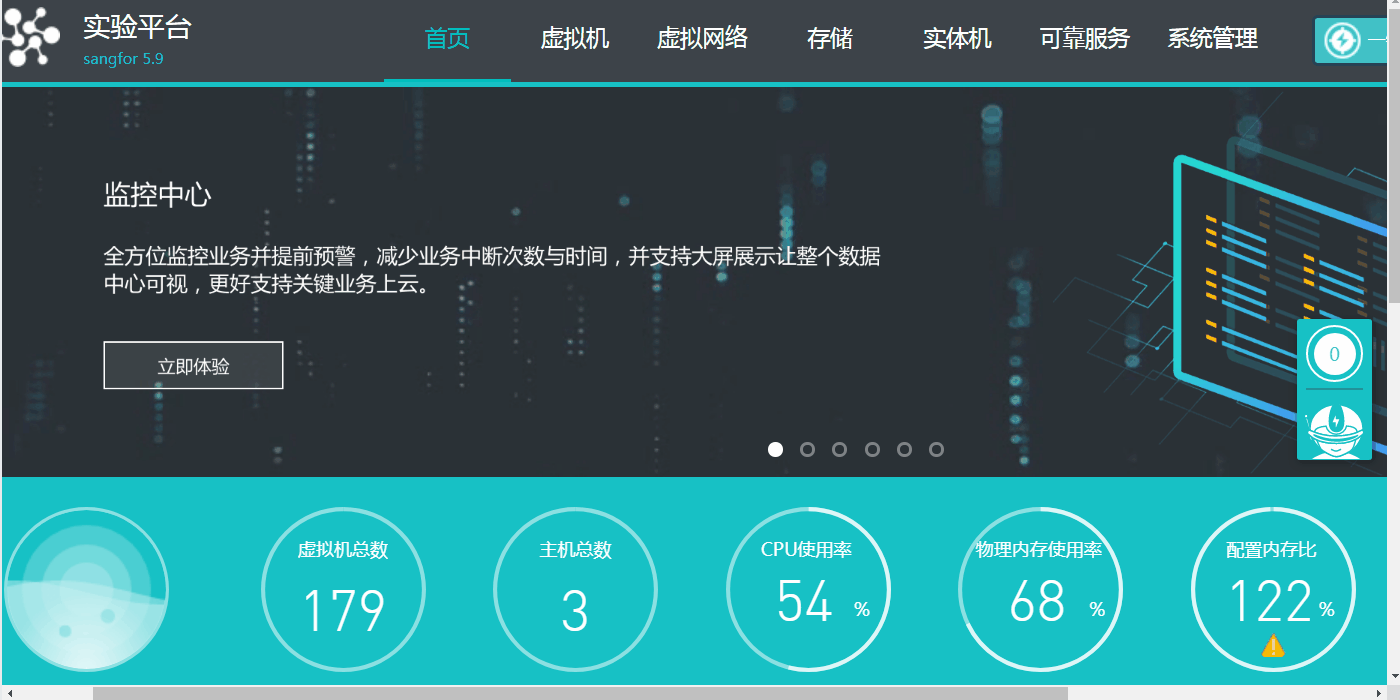
Task: Click the 物理内存使用率 circle
Action: click(1040, 590)
